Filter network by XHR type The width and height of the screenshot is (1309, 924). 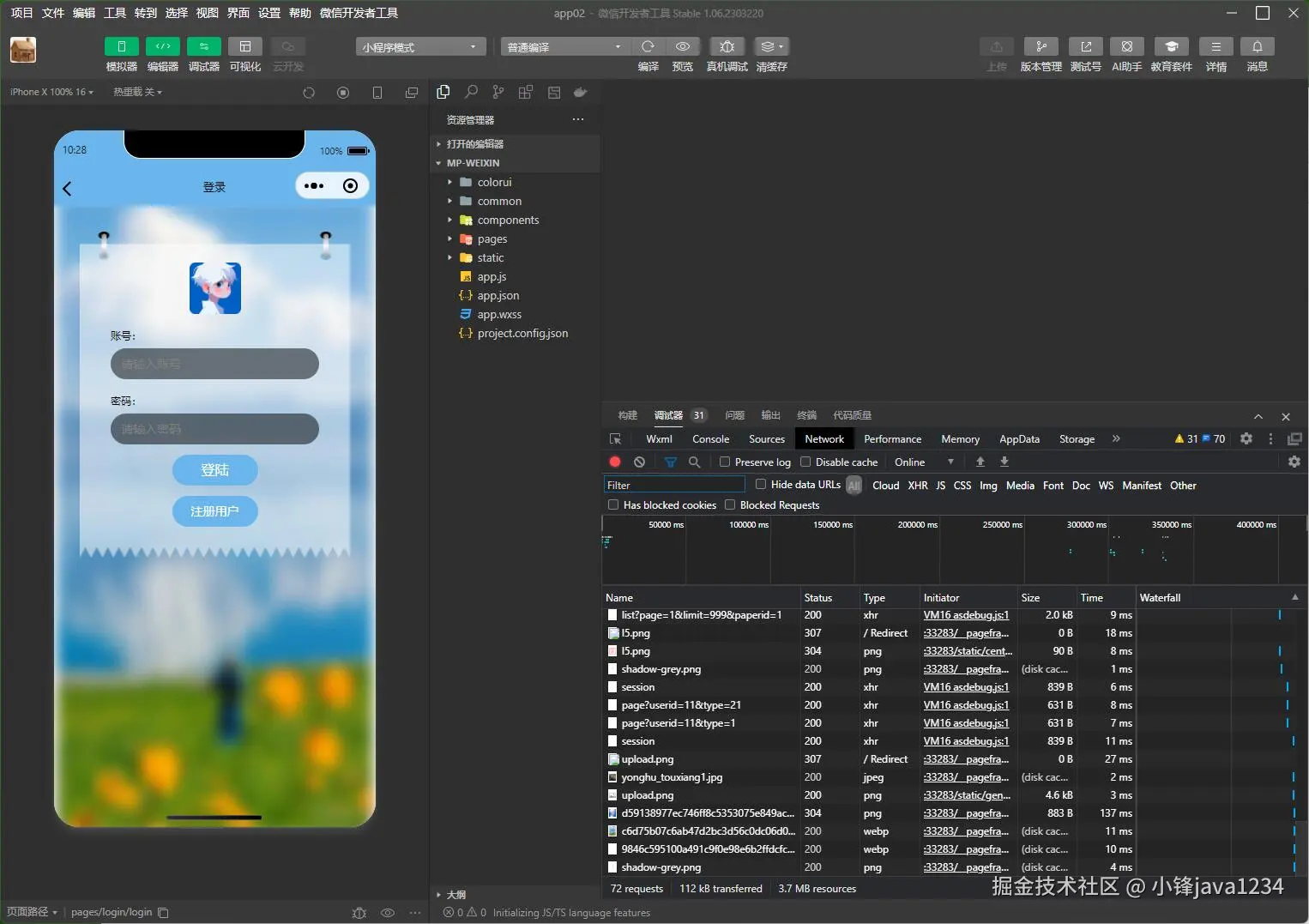click(918, 485)
